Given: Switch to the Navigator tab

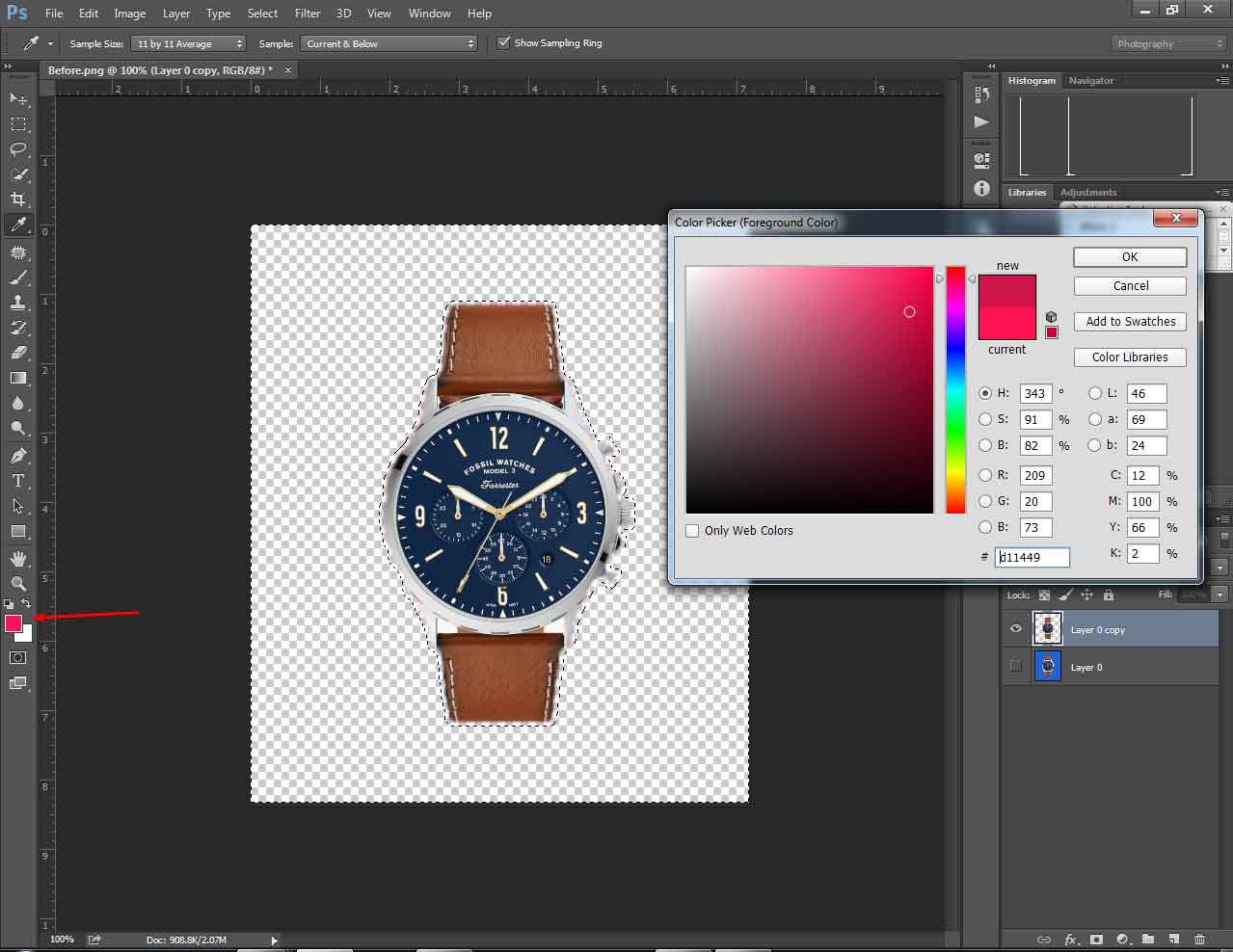Looking at the screenshot, I should click(1090, 81).
